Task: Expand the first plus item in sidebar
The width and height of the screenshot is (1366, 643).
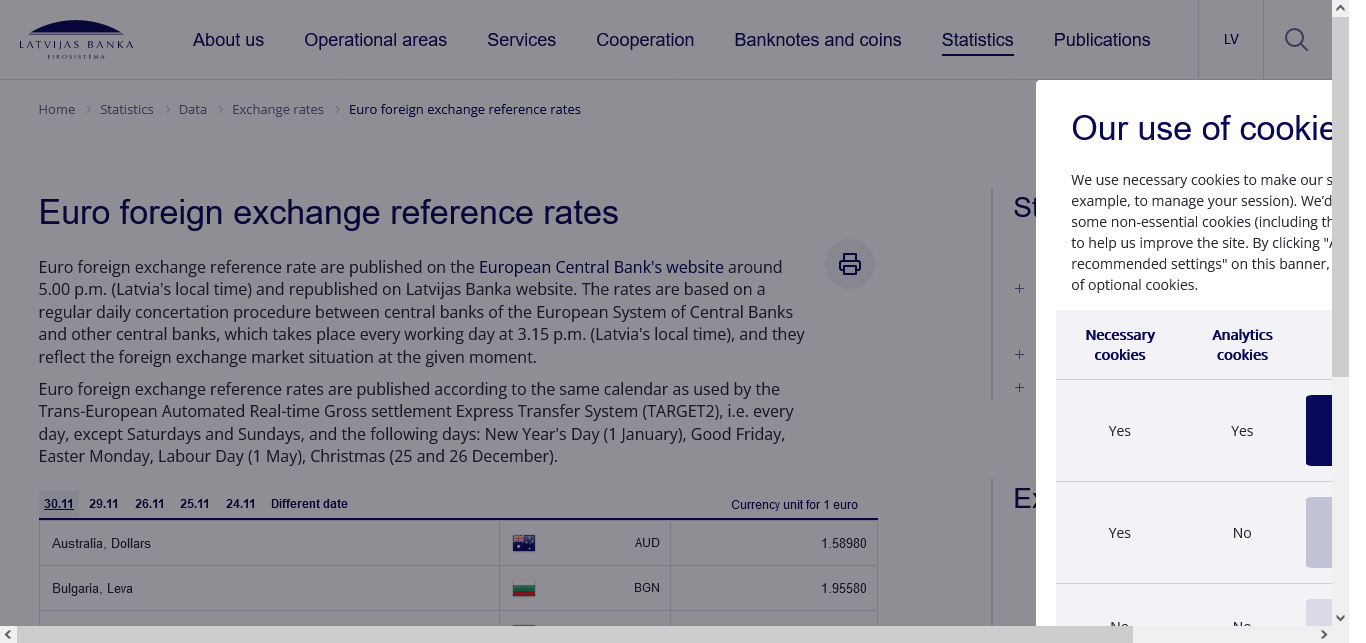Action: coord(1019,289)
